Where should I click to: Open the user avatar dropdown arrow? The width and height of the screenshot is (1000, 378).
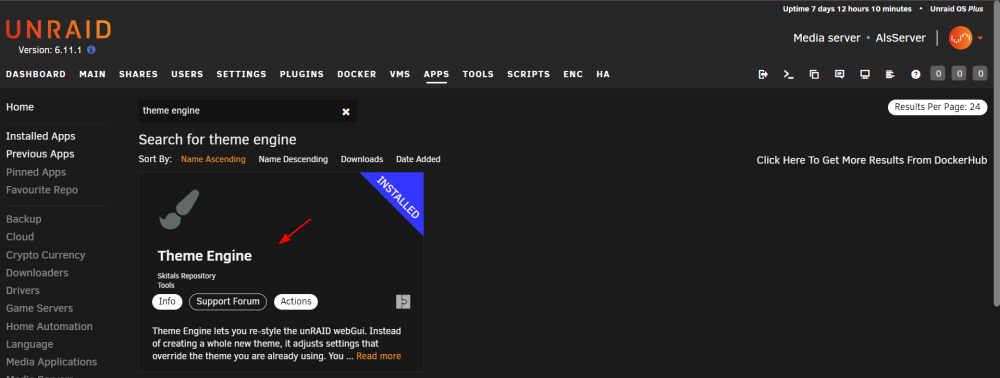point(980,38)
